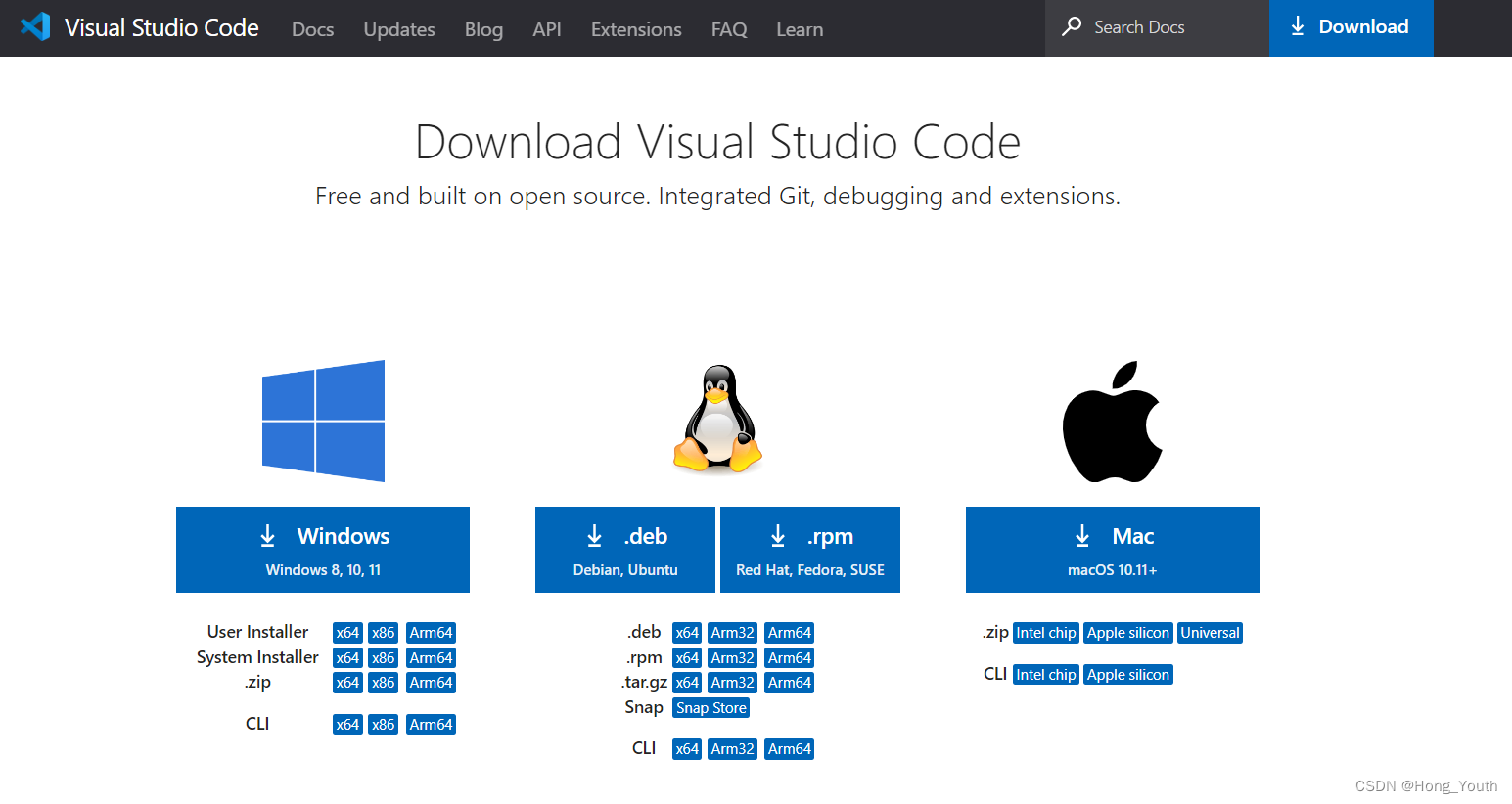Click the Apple logo image

pos(1113,421)
